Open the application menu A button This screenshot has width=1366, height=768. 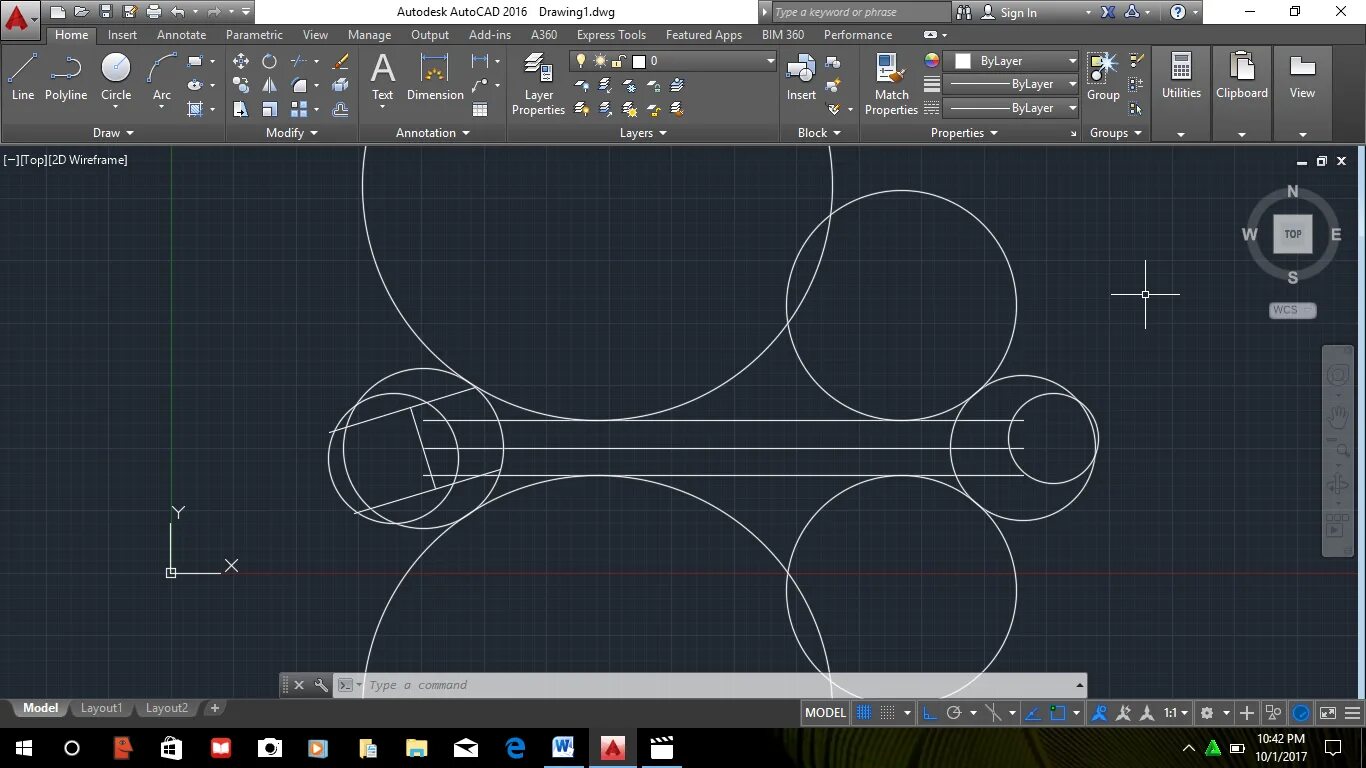20,19
